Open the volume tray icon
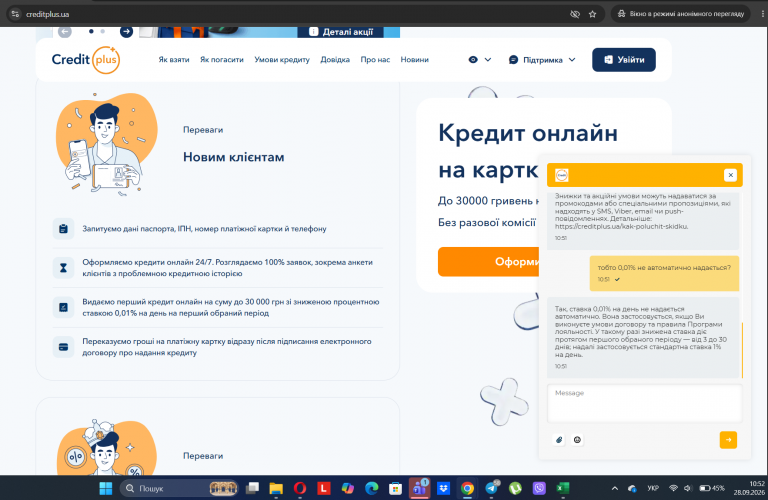The image size is (768, 500). 687,488
